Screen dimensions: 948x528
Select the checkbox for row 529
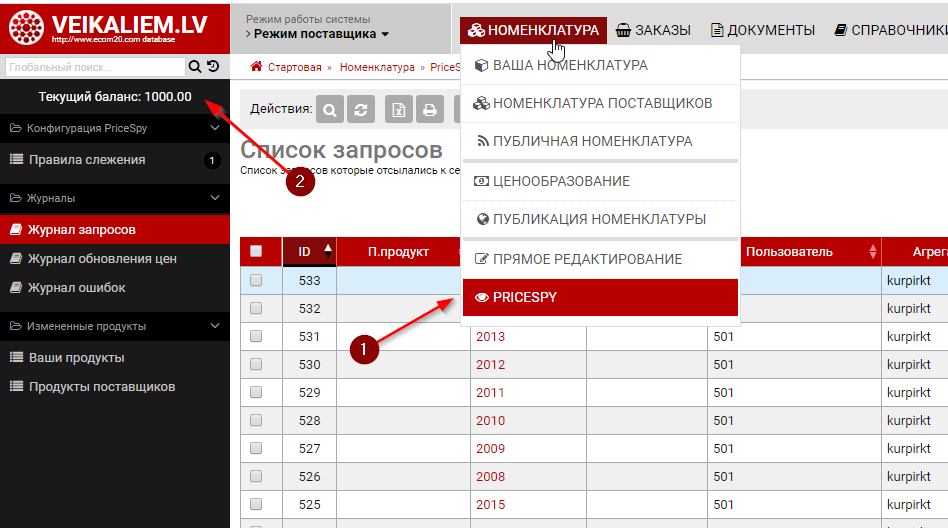pos(256,393)
